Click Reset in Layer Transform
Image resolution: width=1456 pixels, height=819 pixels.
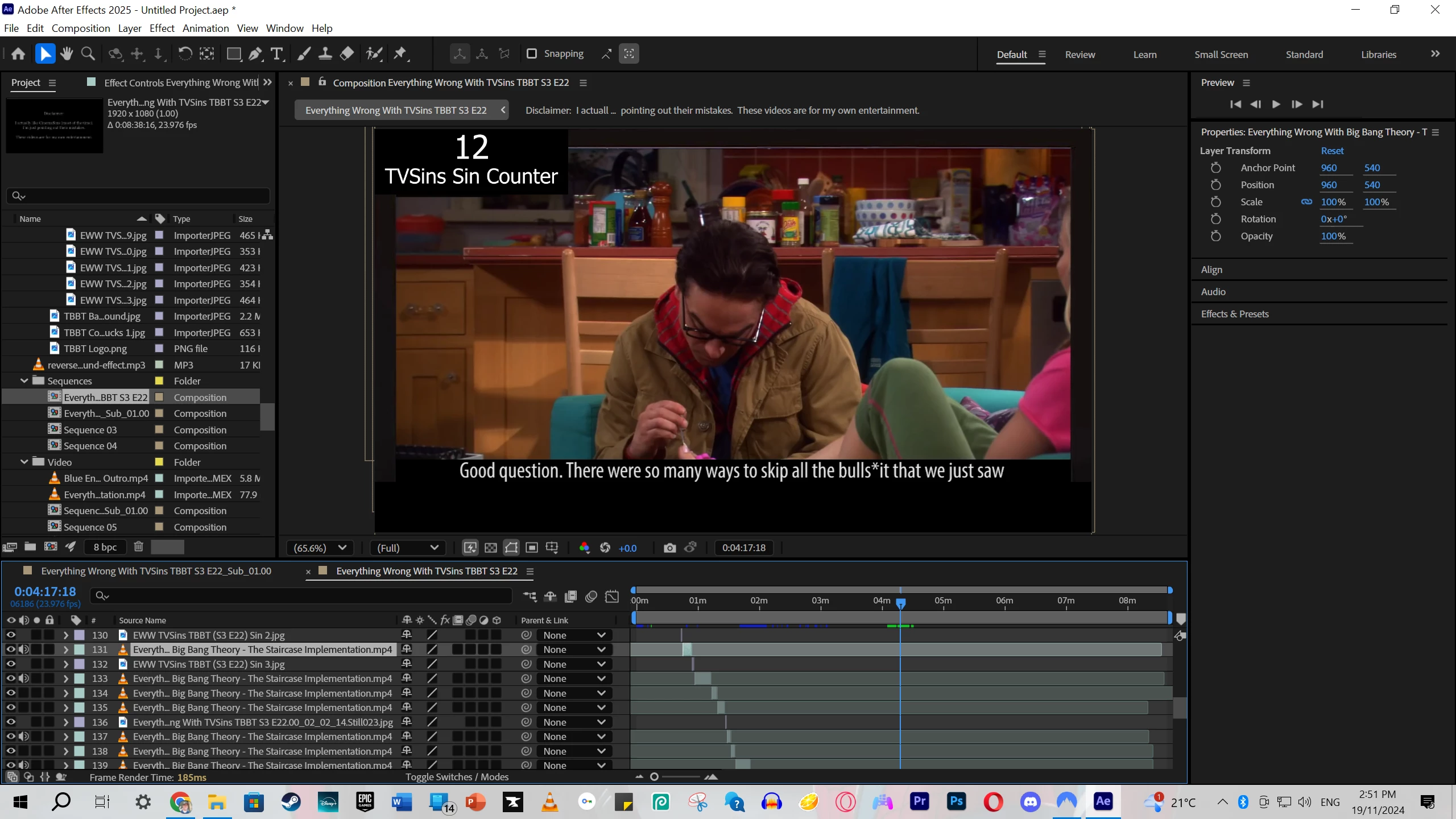pos(1331,151)
